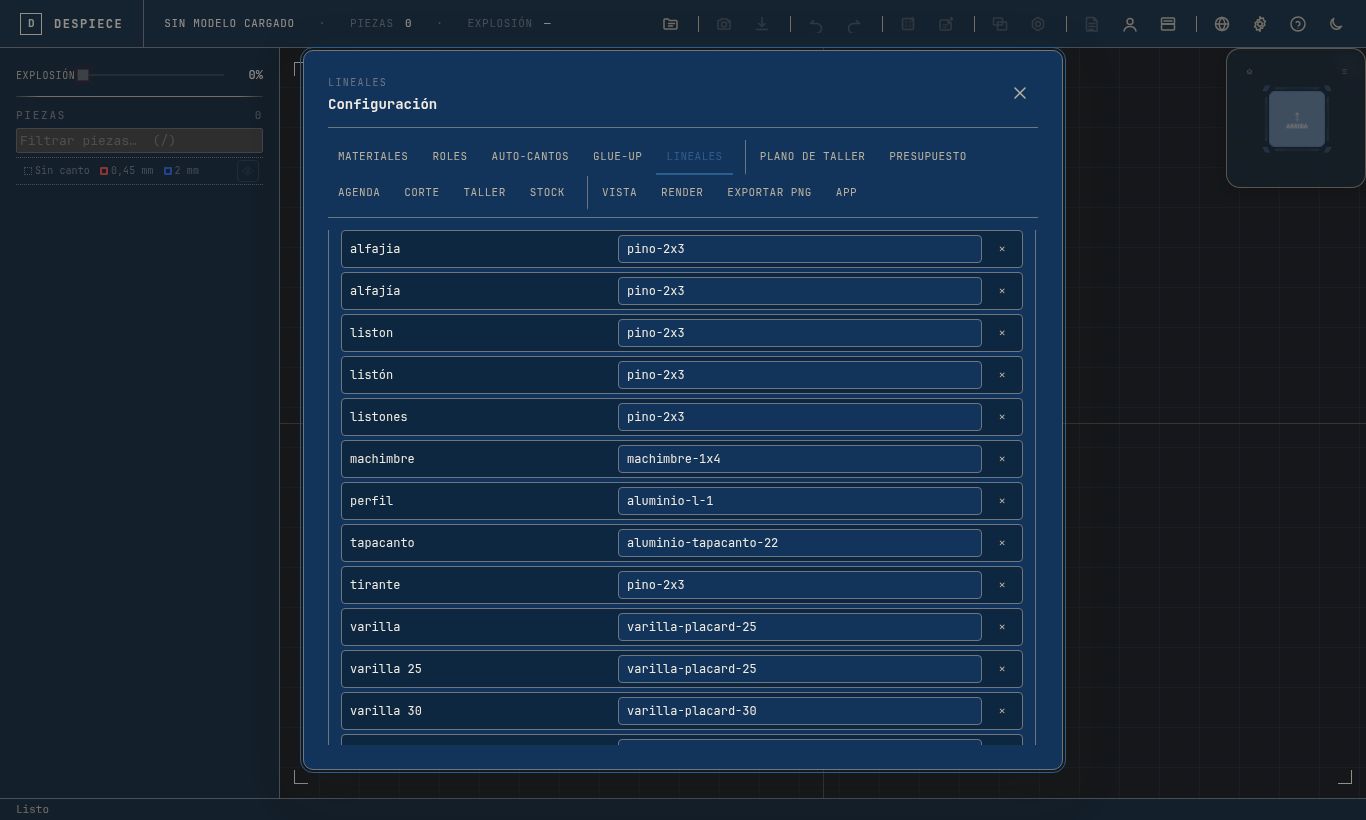Viewport: 1366px width, 820px height.
Task: Click the red 0,45 mm legend swatch
Action: (104, 171)
